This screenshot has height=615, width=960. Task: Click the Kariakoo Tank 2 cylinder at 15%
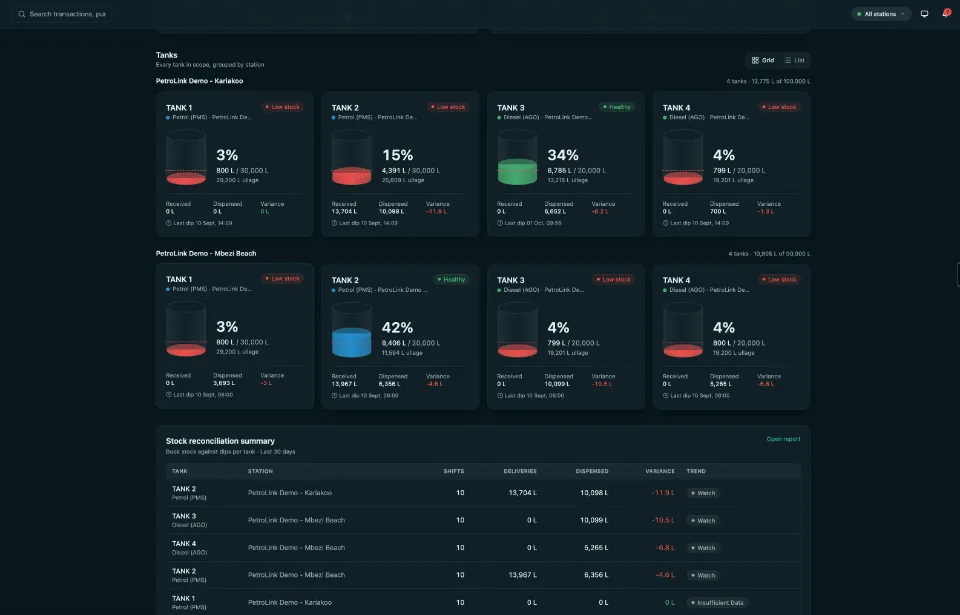[351, 157]
